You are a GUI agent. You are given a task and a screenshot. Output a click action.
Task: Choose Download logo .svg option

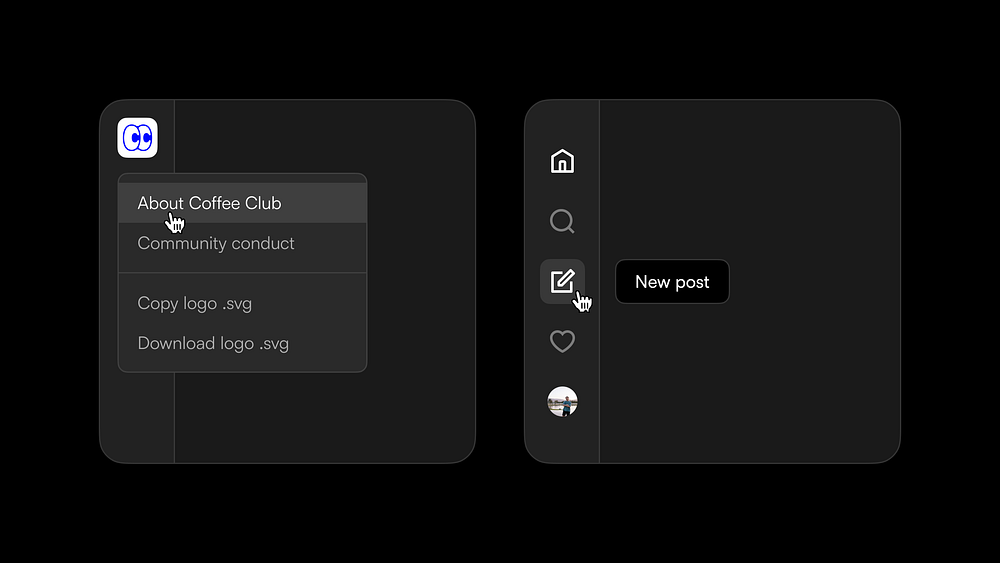pyautogui.click(x=213, y=343)
